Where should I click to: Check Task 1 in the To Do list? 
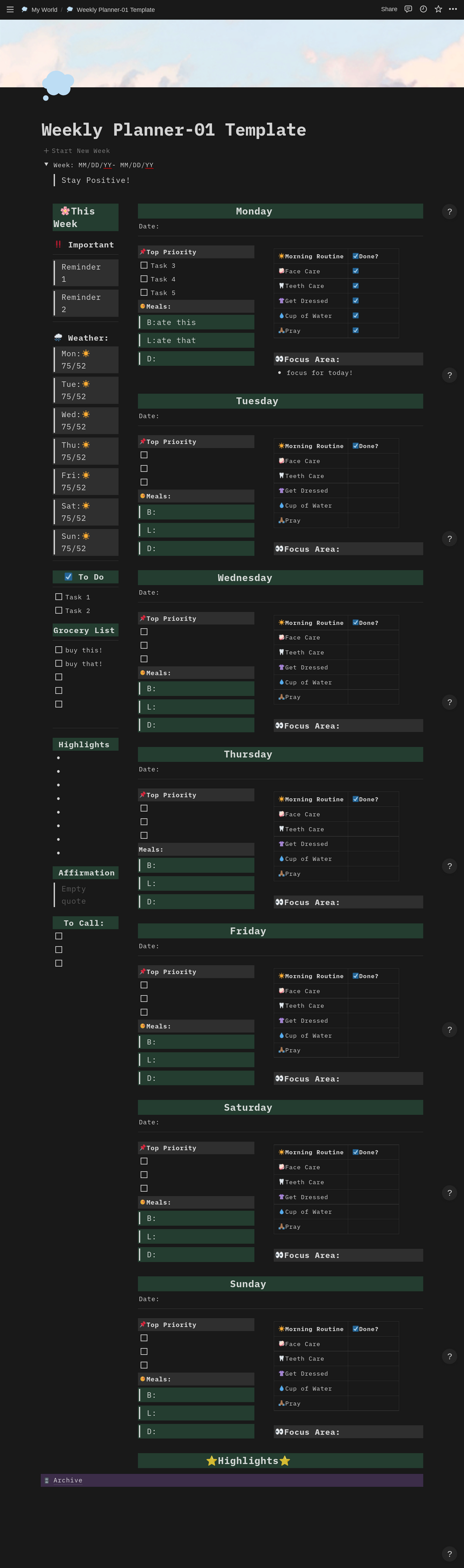(59, 596)
